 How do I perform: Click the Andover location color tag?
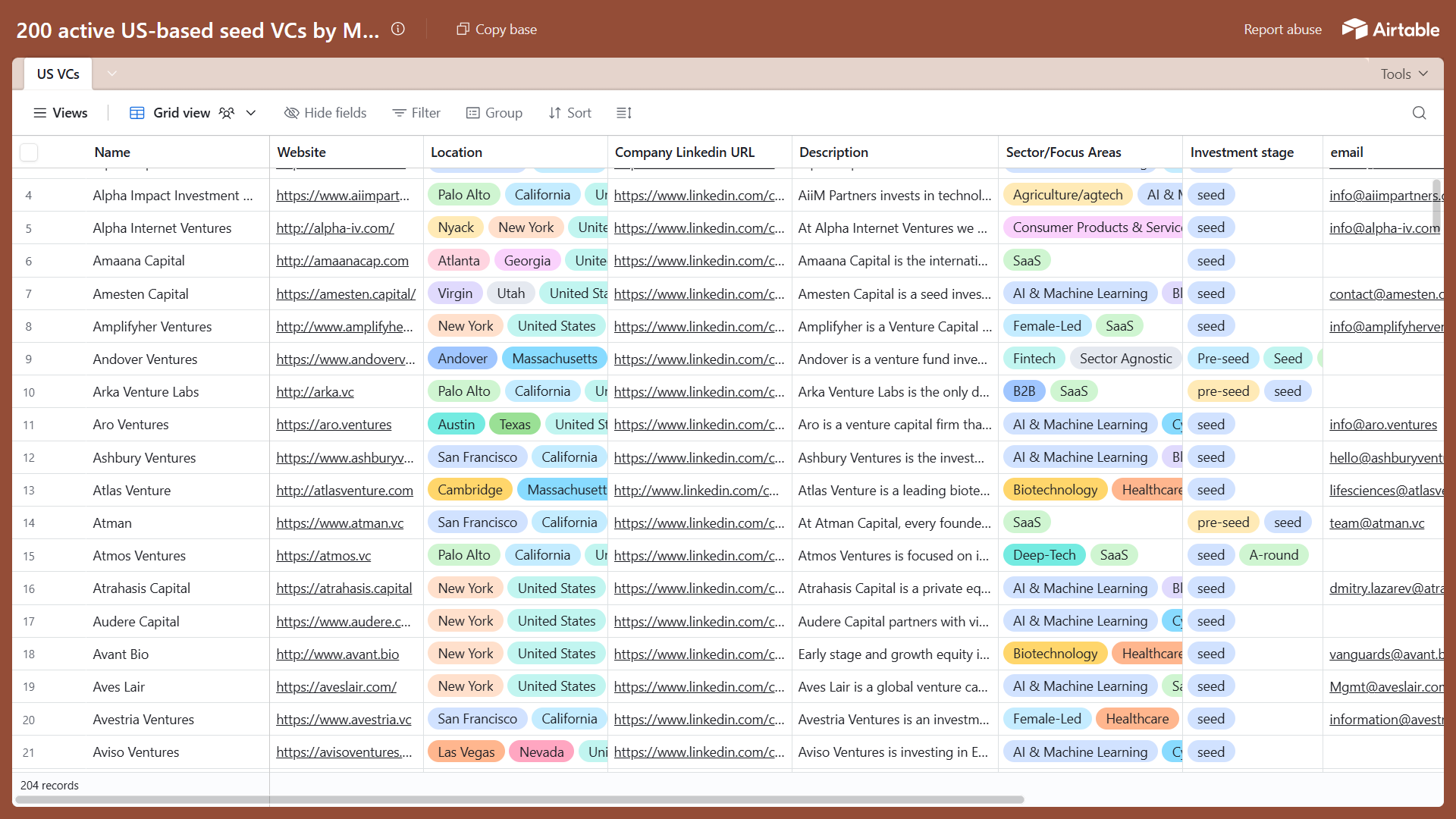(x=462, y=359)
